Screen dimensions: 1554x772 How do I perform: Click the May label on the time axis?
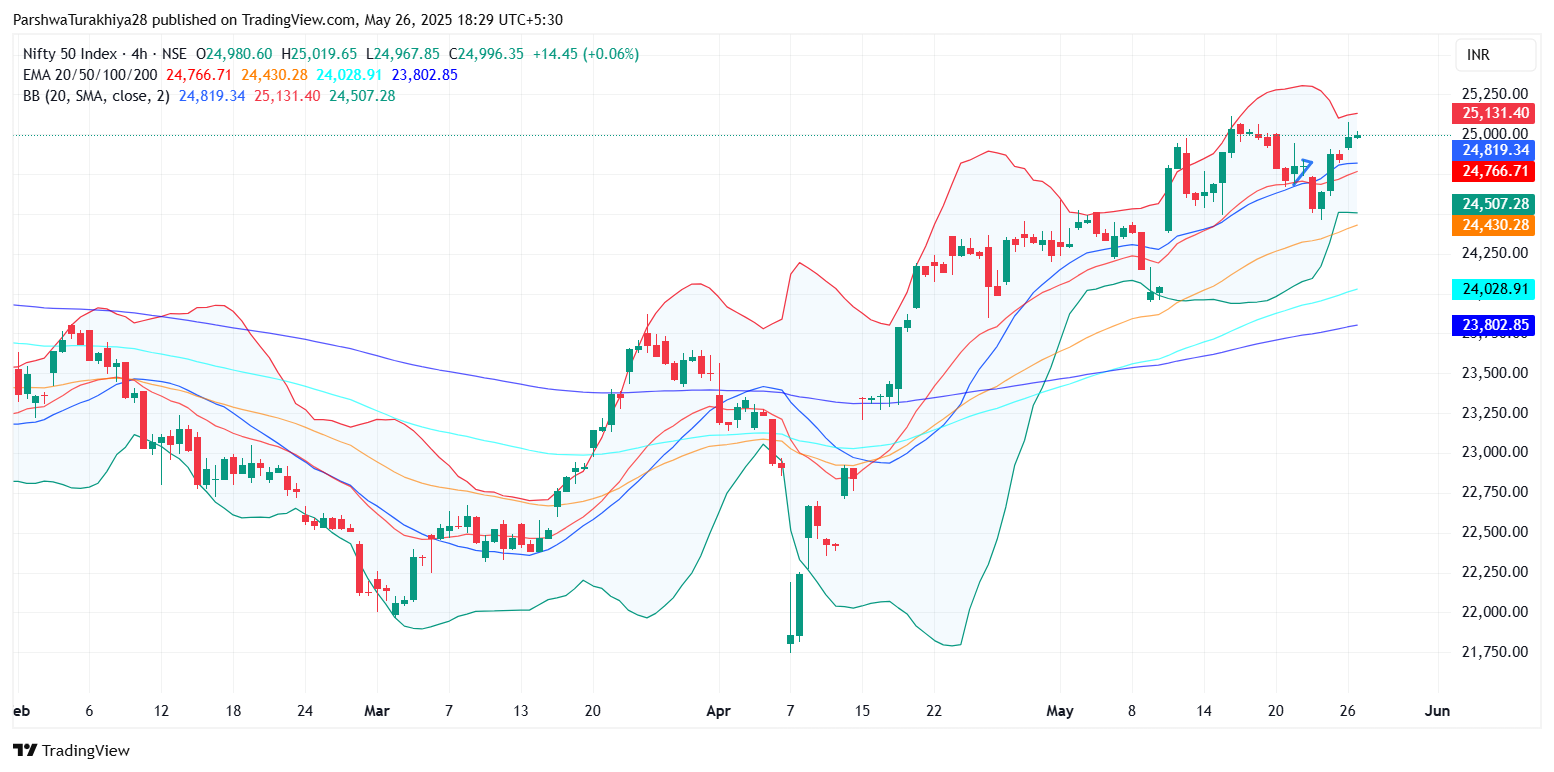1060,712
